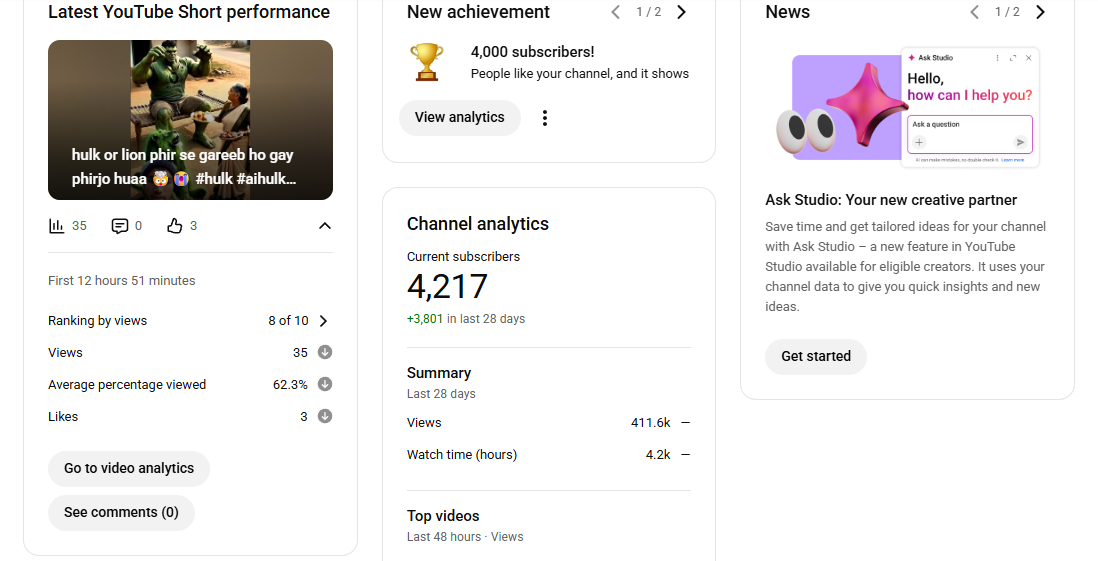
Task: Show previous News card
Action: 975,12
